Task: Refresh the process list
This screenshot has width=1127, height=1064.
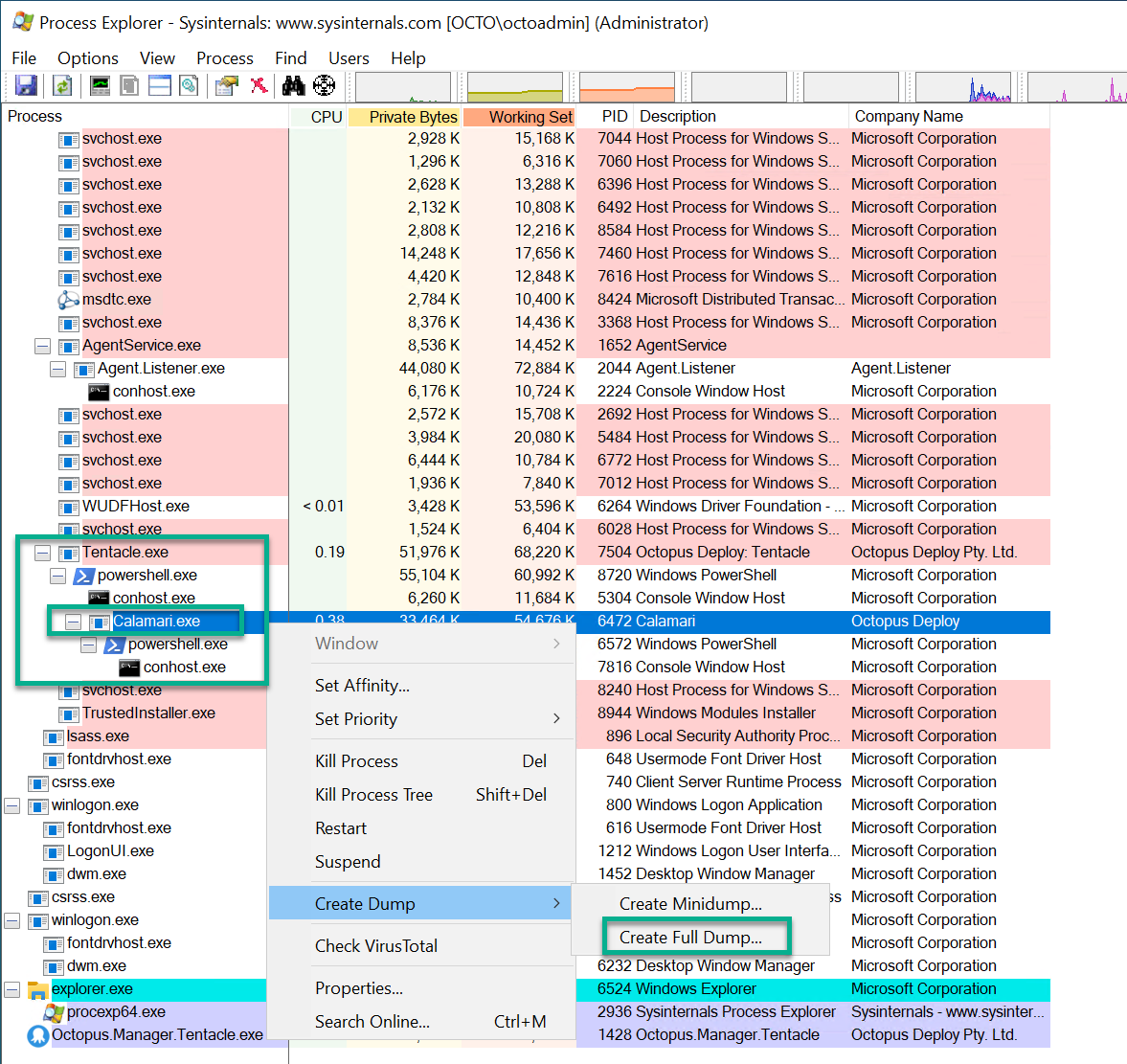Action: pyautogui.click(x=59, y=85)
